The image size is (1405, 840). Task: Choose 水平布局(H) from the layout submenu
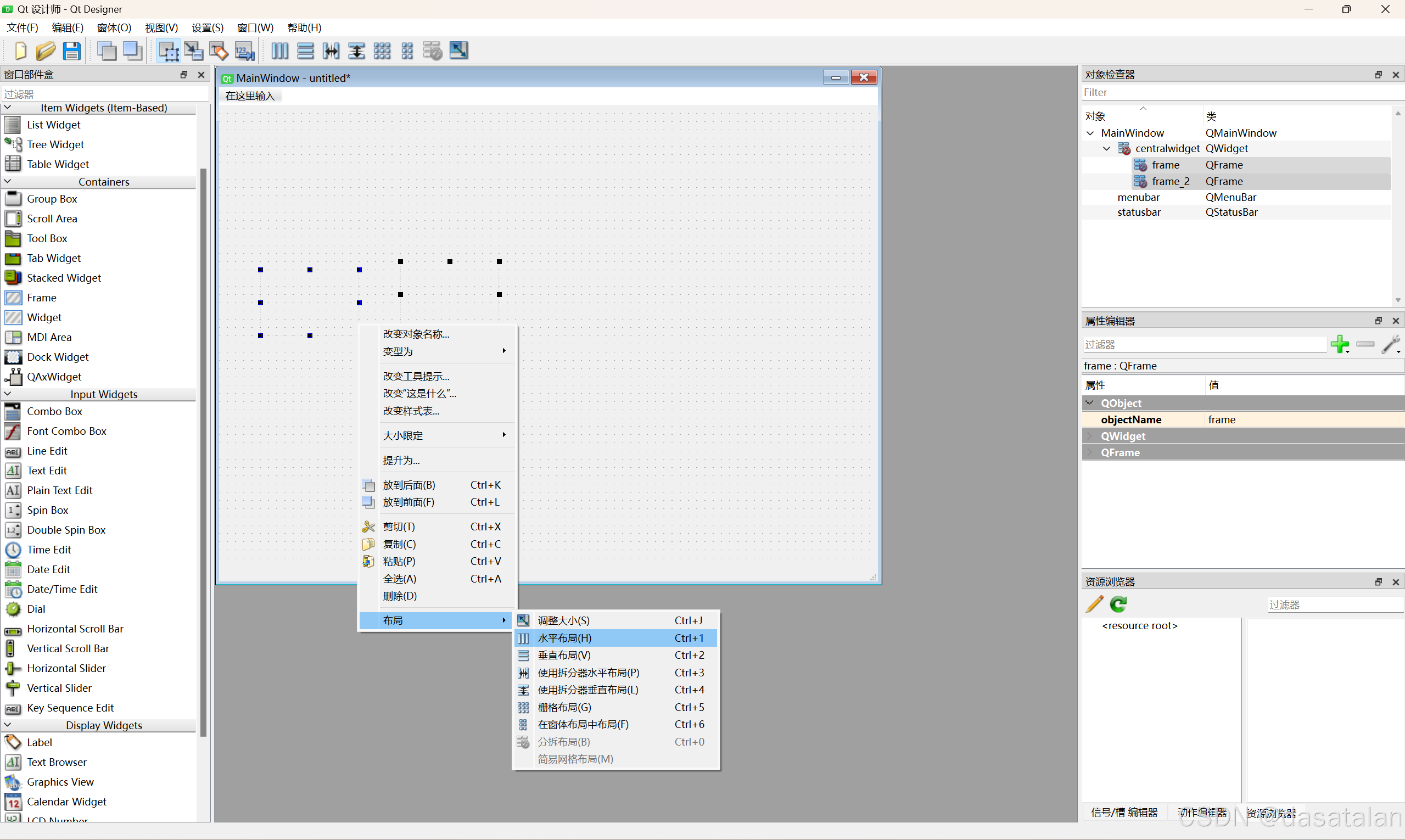point(564,638)
